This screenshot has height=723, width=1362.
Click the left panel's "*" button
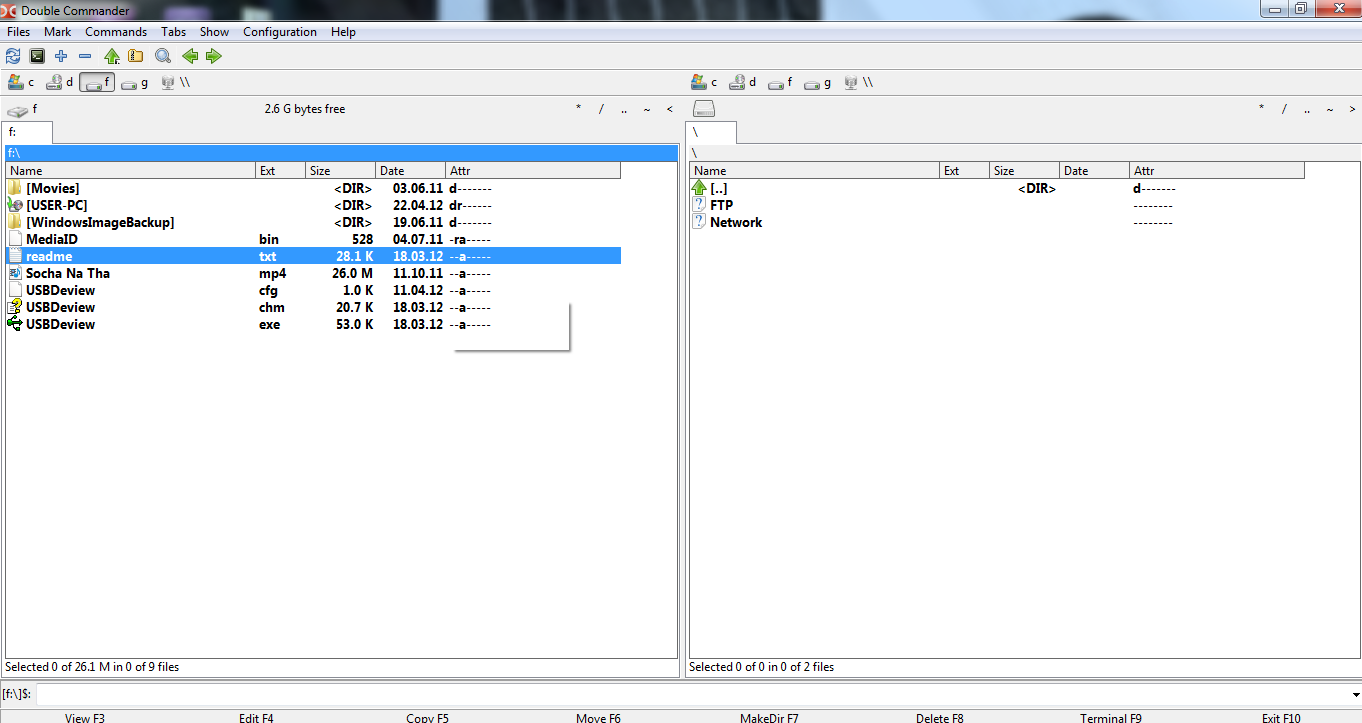point(578,109)
